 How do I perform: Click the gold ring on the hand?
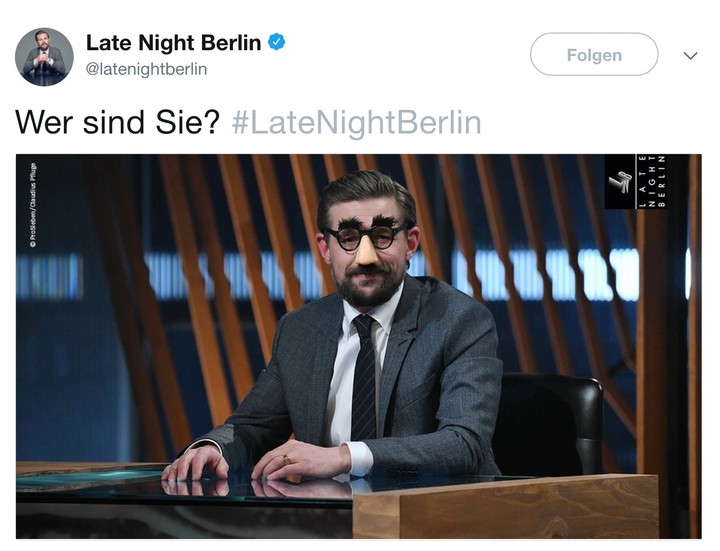(287, 459)
